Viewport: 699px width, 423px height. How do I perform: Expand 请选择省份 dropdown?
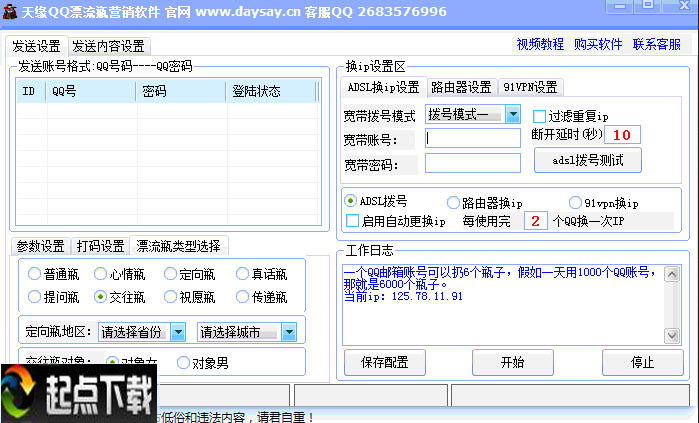coord(178,332)
